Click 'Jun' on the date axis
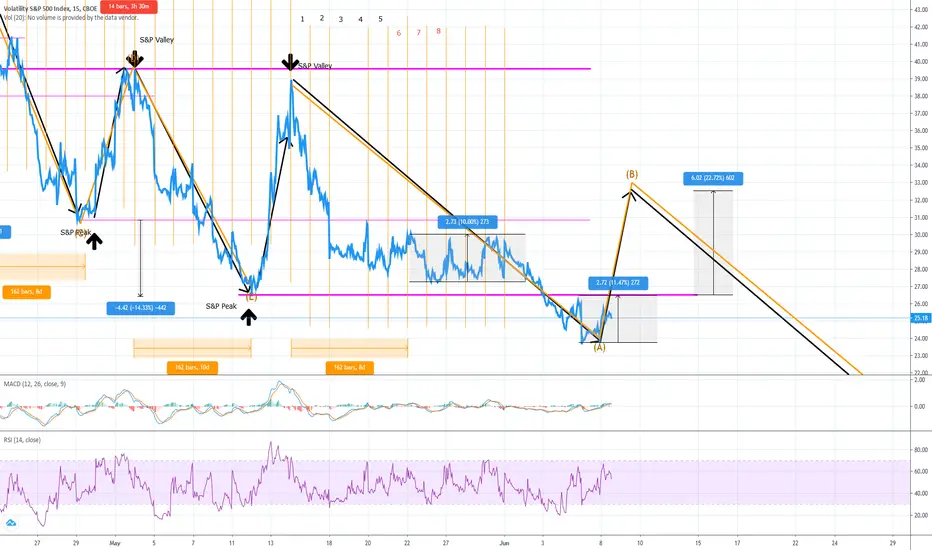Image resolution: width=932 pixels, height=550 pixels. [x=505, y=543]
